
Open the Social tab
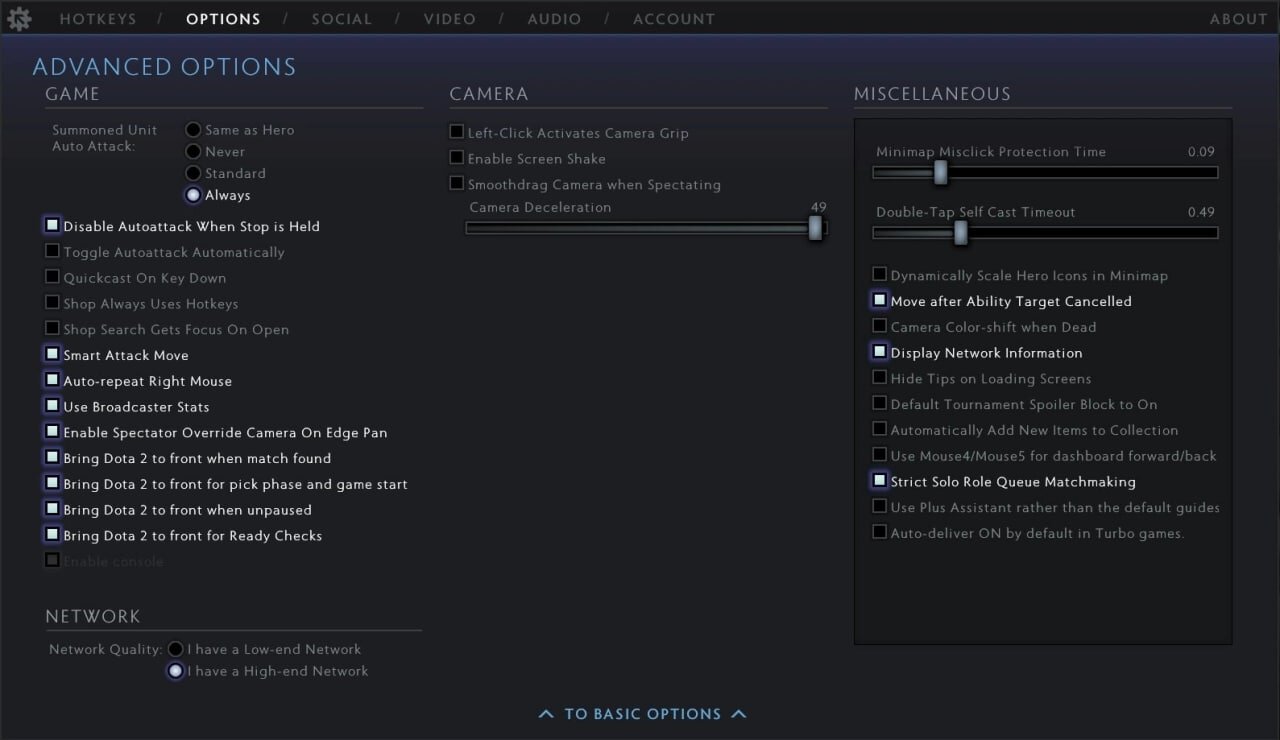(341, 19)
